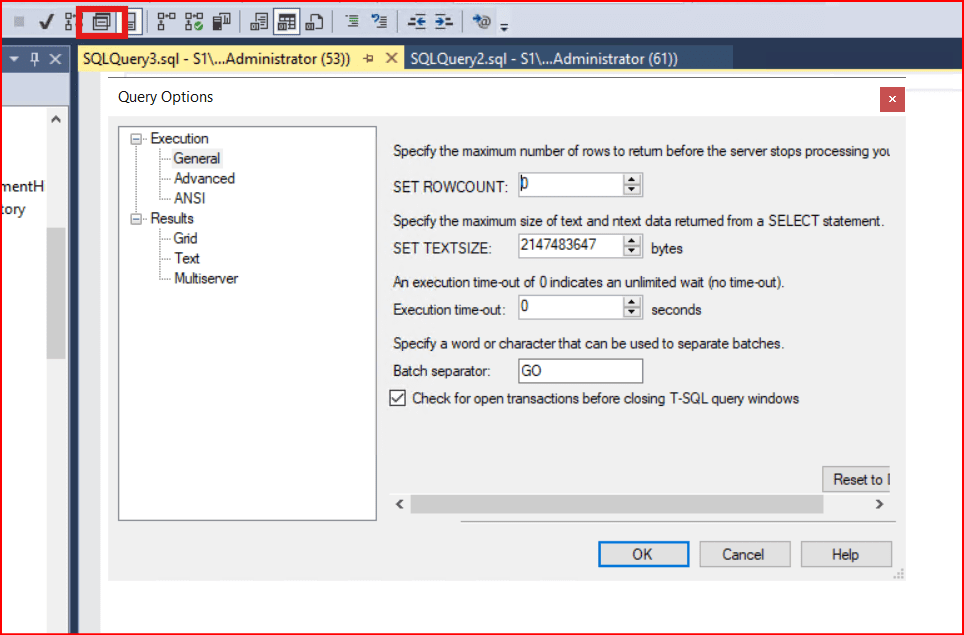964x635 pixels.
Task: Toggle Check for open transactions checkbox
Action: click(x=397, y=398)
